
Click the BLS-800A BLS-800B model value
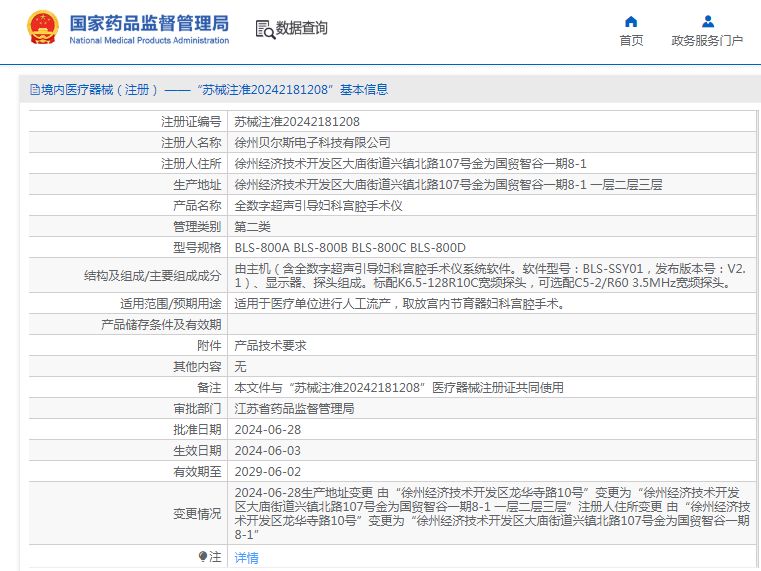tap(350, 248)
